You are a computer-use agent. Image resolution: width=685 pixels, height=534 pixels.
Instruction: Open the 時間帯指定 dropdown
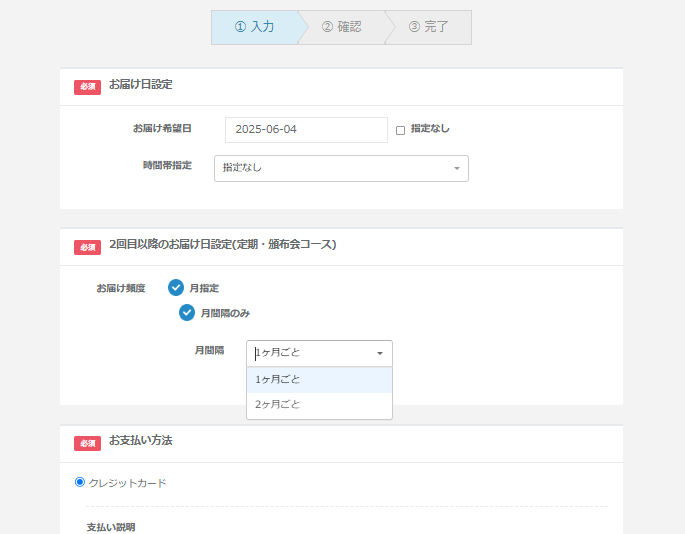tap(341, 168)
